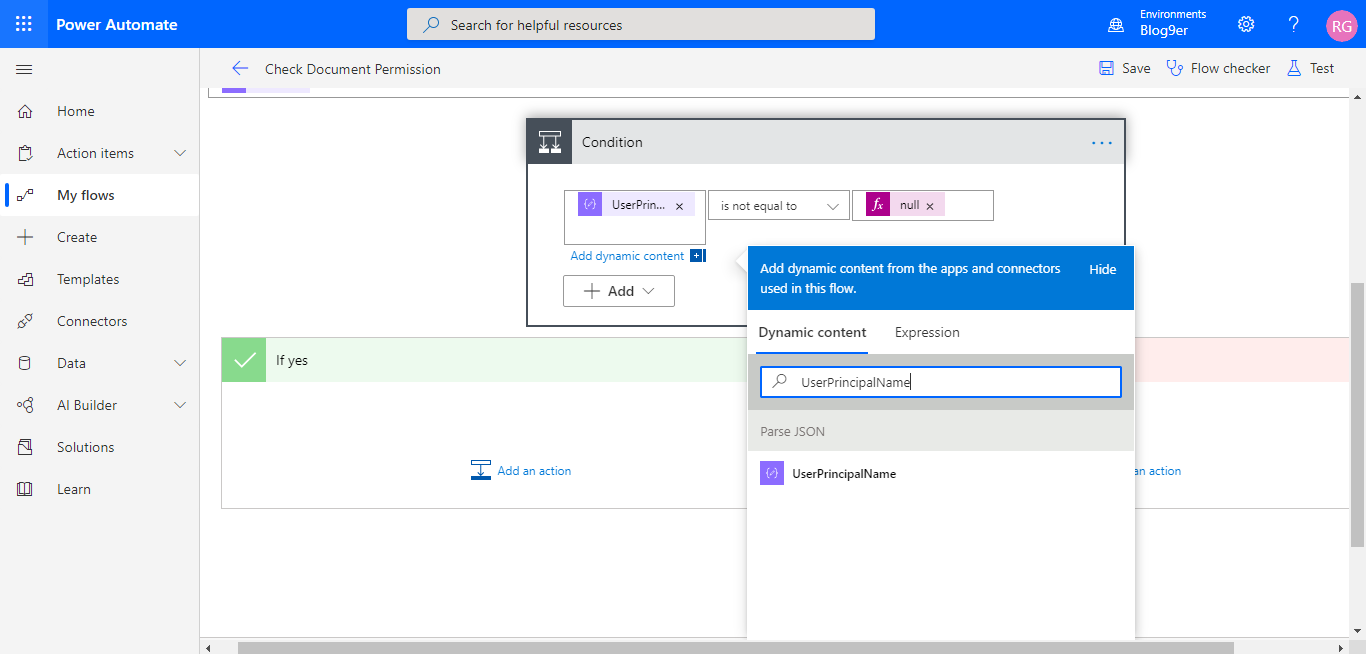Image resolution: width=1366 pixels, height=654 pixels.
Task: Click the Flow checker label
Action: pos(1230,68)
